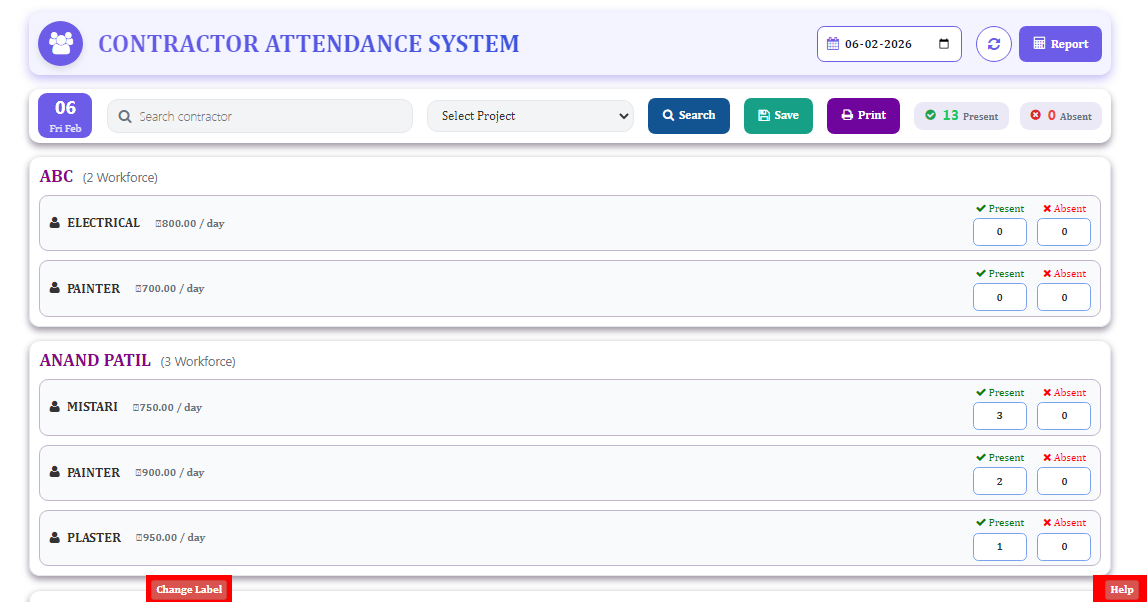Click the Present label in ELECTRICAL row
This screenshot has height=602, width=1147.
tap(1000, 208)
